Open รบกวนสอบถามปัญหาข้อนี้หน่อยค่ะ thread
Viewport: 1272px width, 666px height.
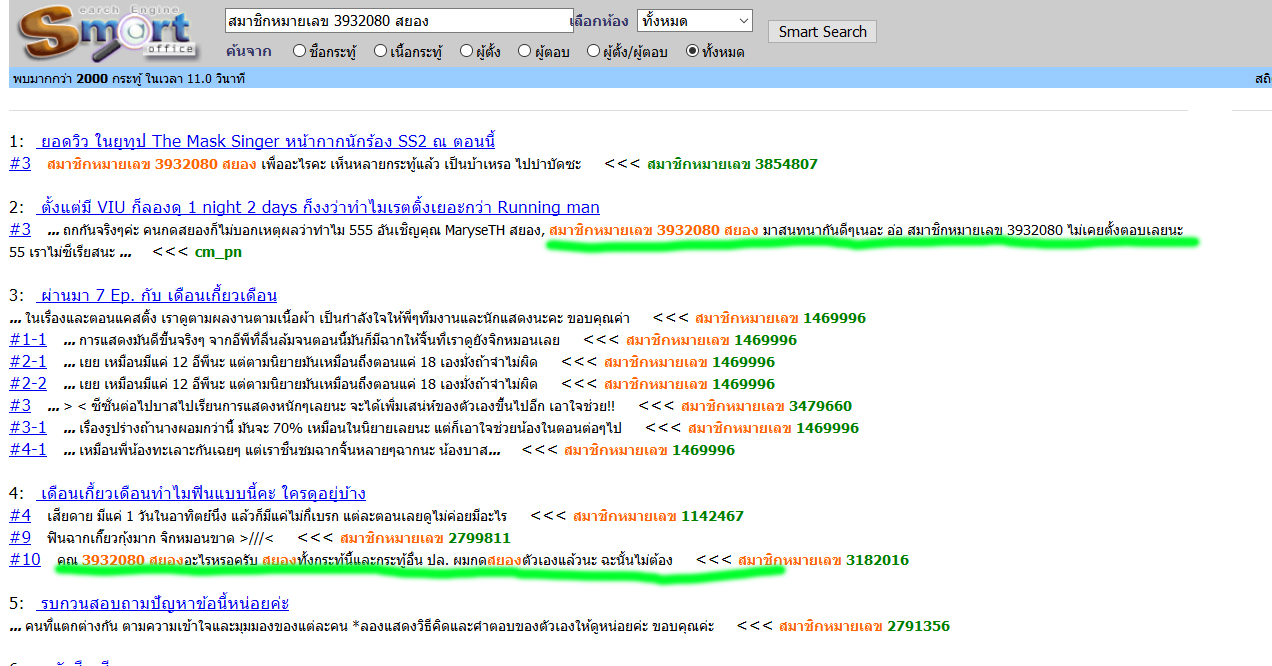pyautogui.click(x=163, y=603)
